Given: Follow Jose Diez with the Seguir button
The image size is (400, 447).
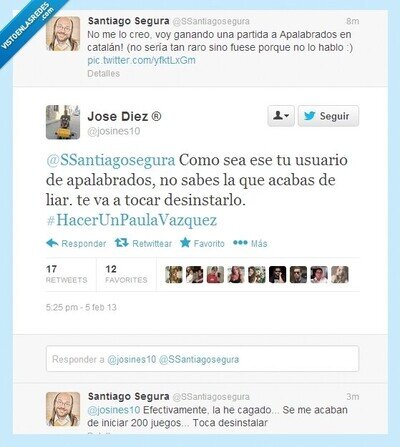Looking at the screenshot, I should pos(328,116).
